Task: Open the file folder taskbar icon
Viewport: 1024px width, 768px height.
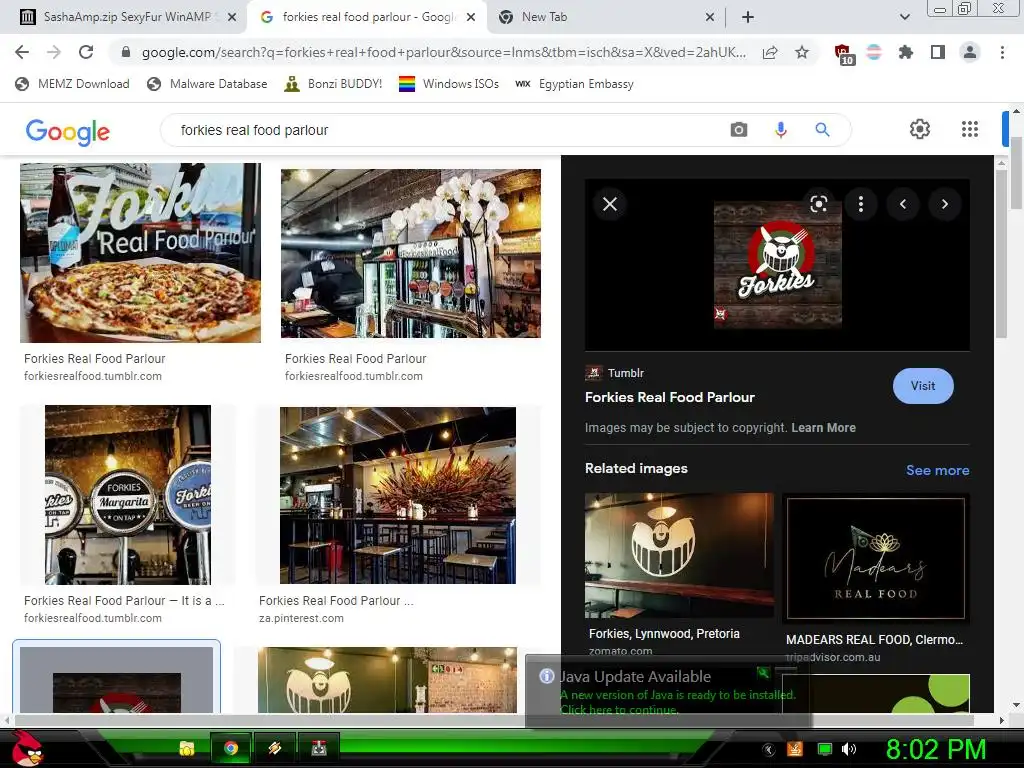Action: 187,748
